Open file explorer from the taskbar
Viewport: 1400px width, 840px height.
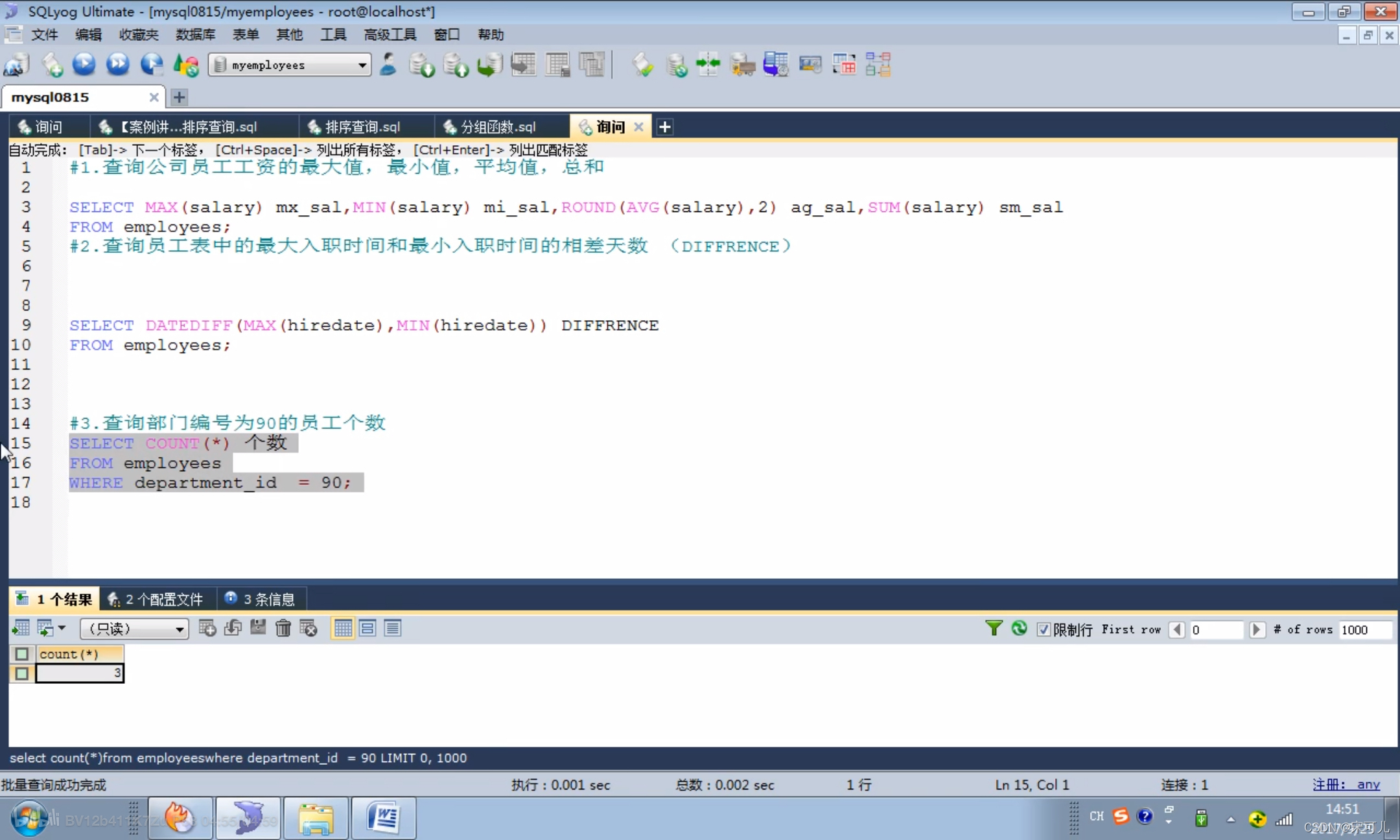pos(316,818)
